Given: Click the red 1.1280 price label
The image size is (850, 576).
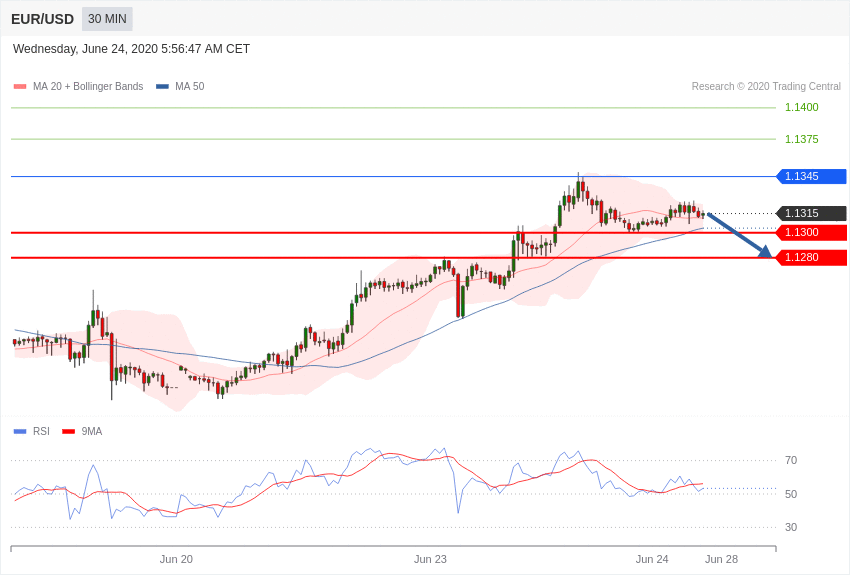Looking at the screenshot, I should [811, 258].
